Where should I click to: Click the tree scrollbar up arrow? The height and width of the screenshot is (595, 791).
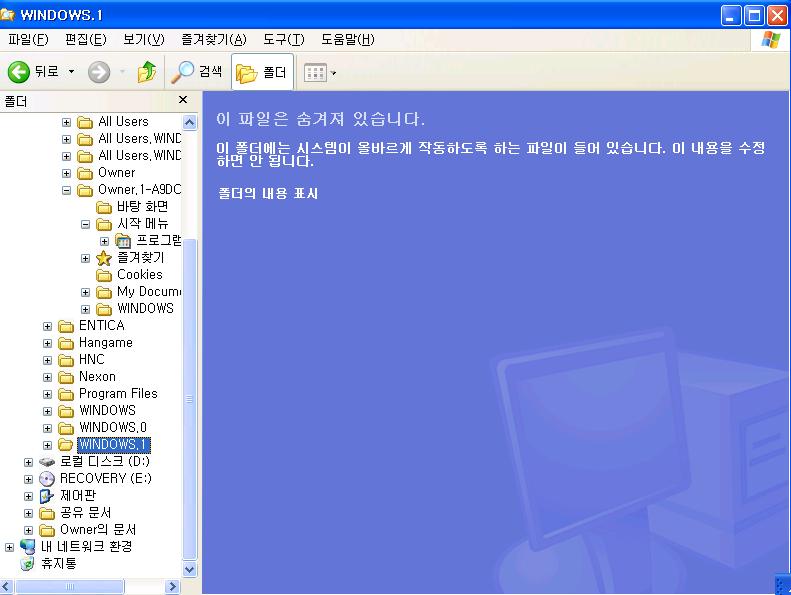point(190,122)
